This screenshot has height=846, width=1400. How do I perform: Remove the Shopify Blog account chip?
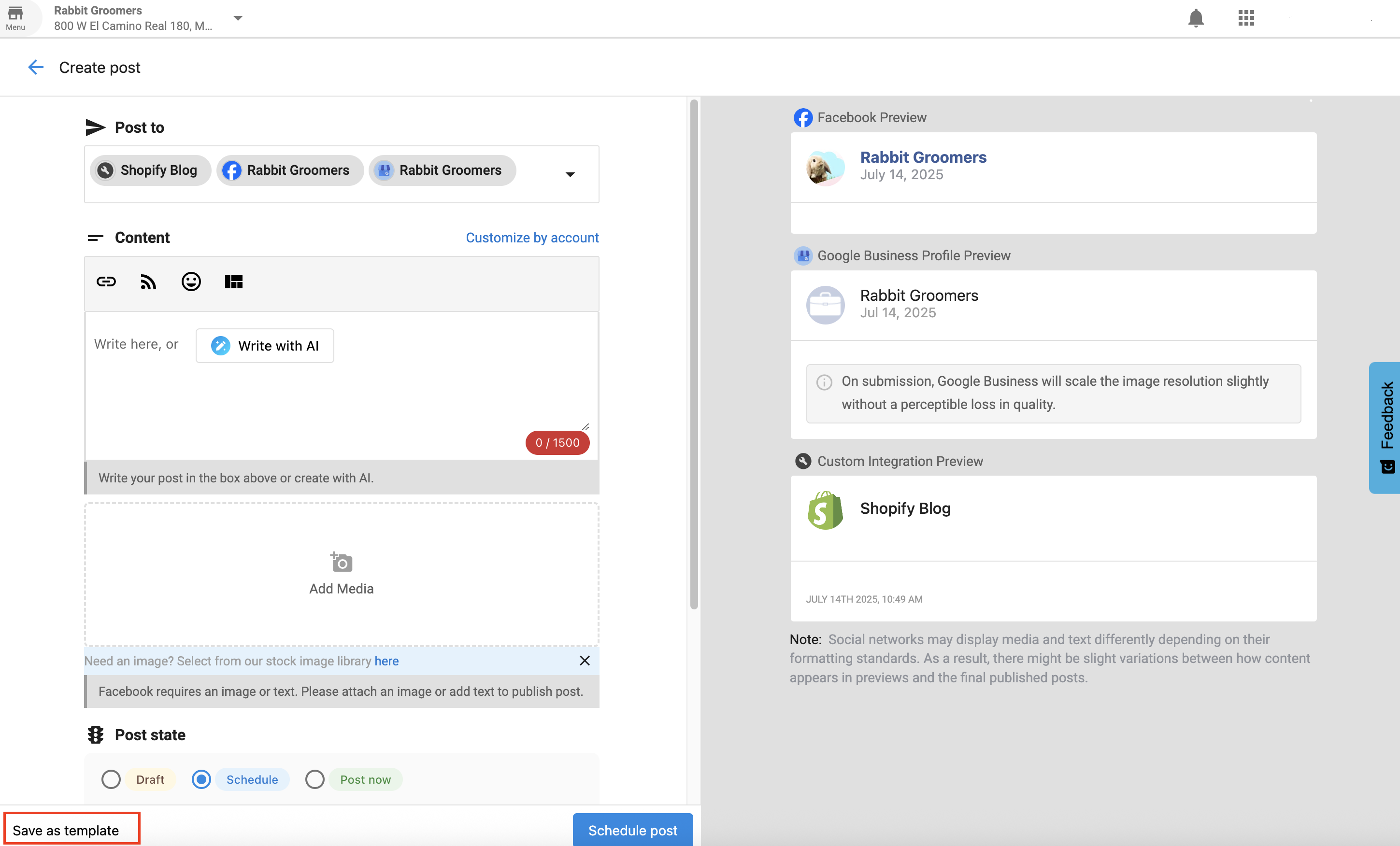(x=150, y=170)
